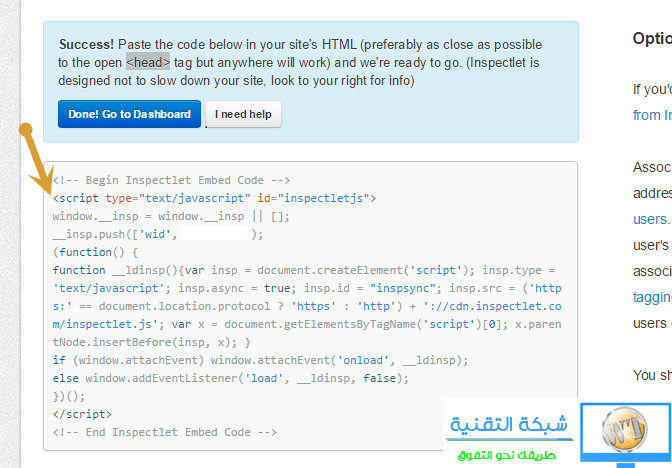Viewport: 672px width, 468px height.
Task: Click the closing </script> tag line
Action: point(82,413)
